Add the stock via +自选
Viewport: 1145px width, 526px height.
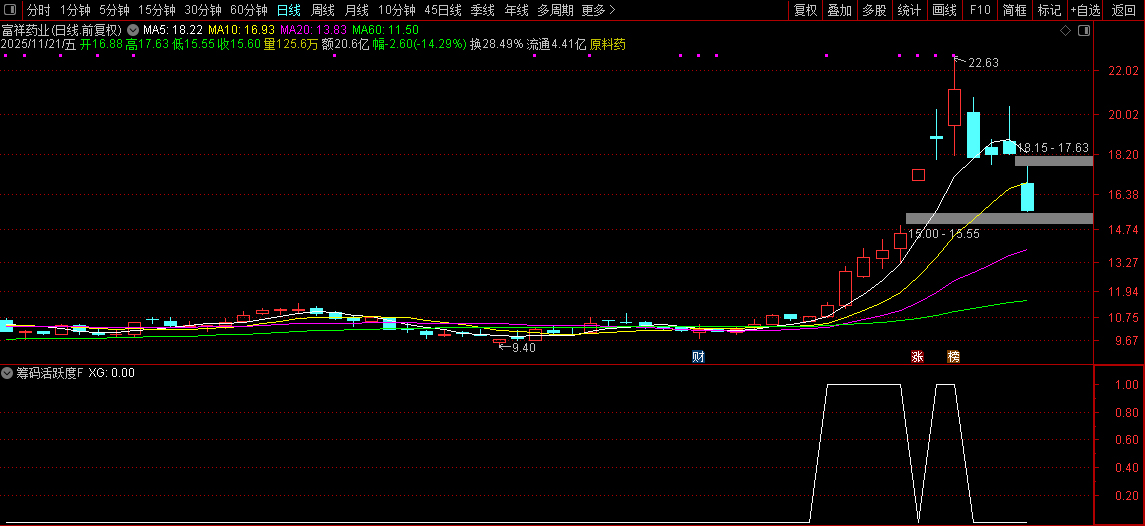tap(1084, 10)
